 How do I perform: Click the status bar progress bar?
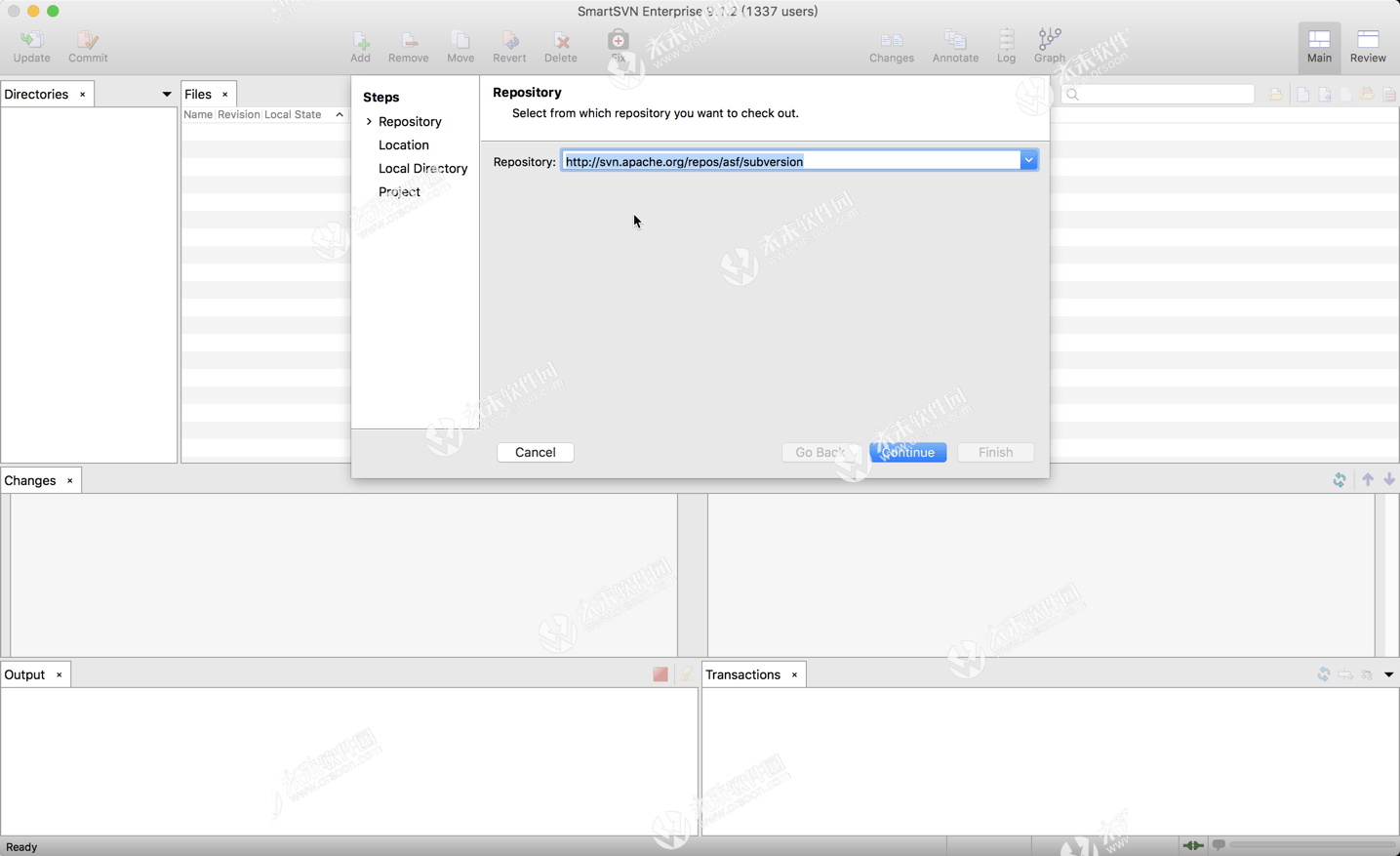[1313, 845]
